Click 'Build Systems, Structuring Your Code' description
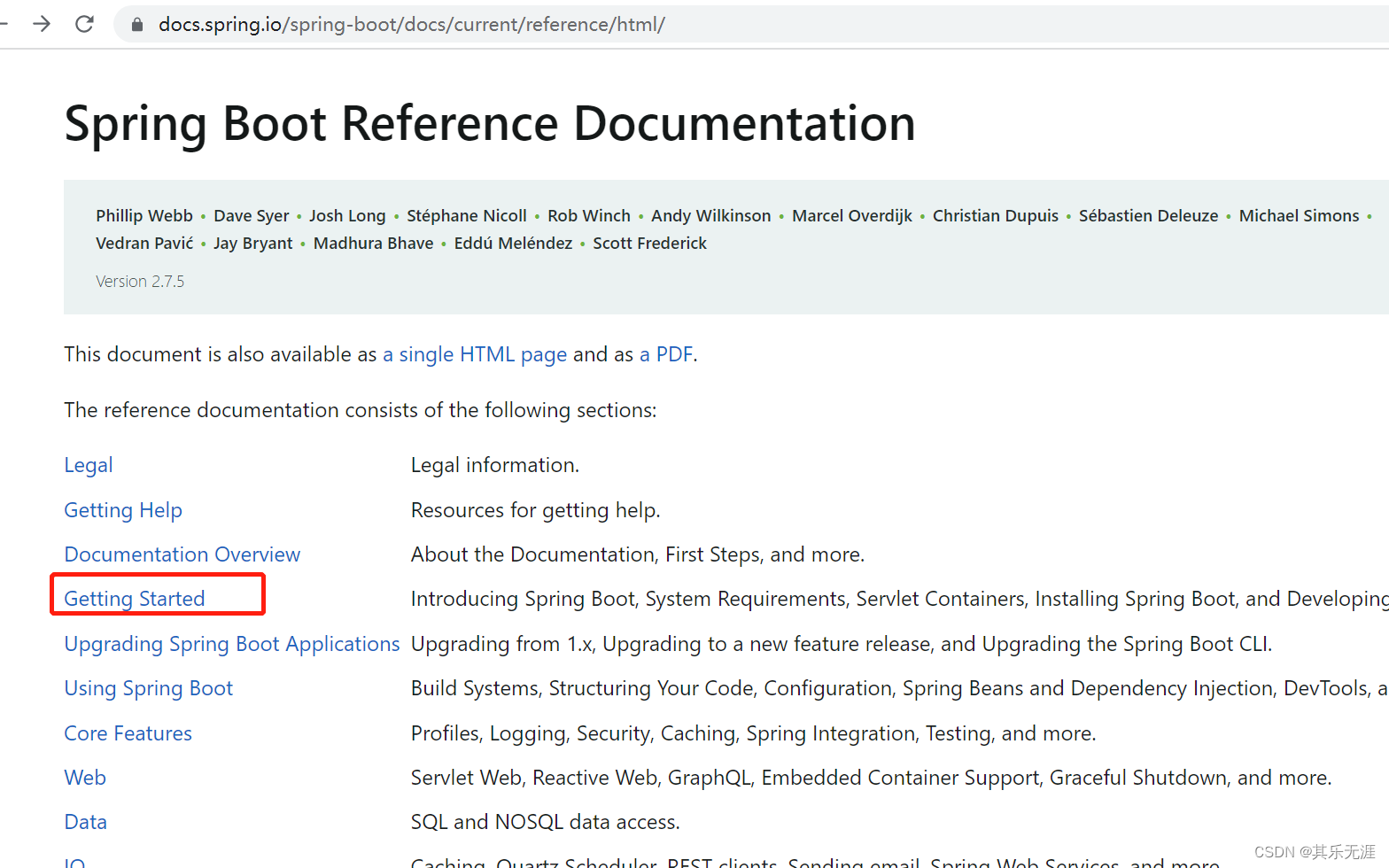 coord(900,688)
